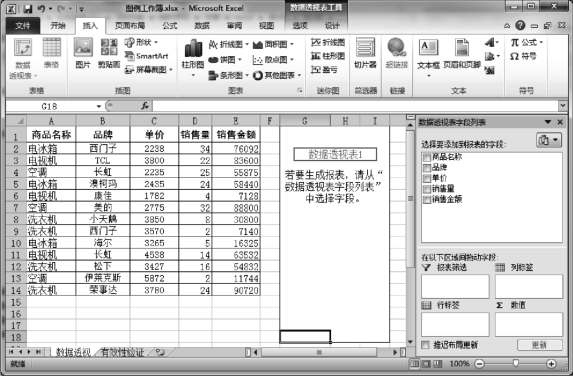
Task: Switch to the 设计 Design tab
Action: click(x=332, y=26)
